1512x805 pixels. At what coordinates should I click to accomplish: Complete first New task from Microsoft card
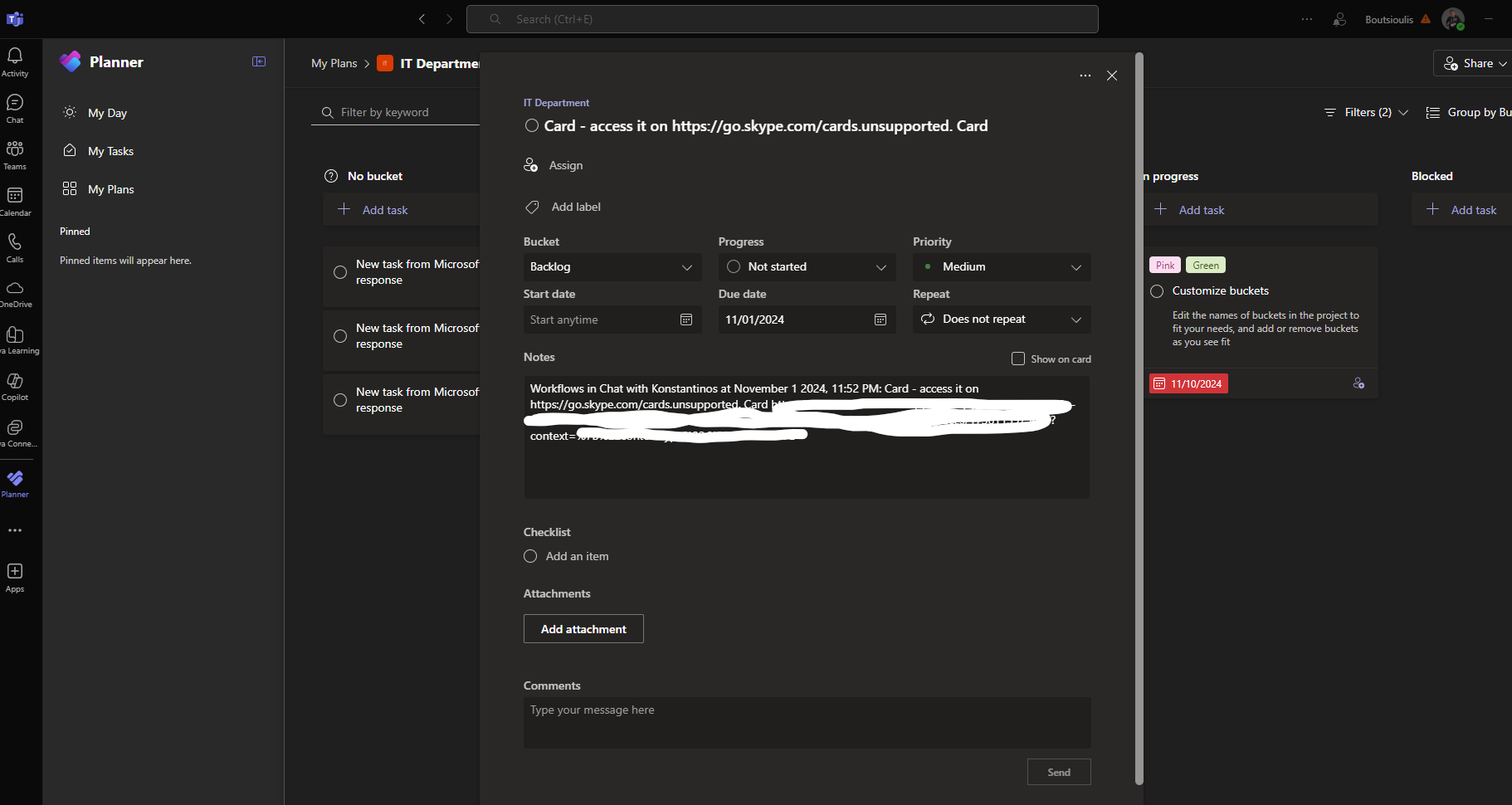340,272
